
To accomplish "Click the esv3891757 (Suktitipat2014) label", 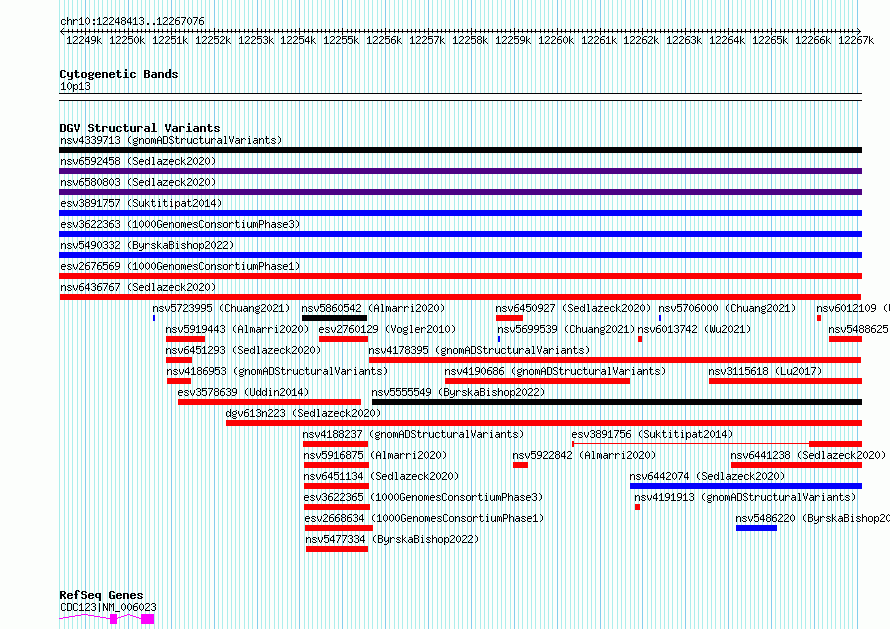I will pos(141,203).
